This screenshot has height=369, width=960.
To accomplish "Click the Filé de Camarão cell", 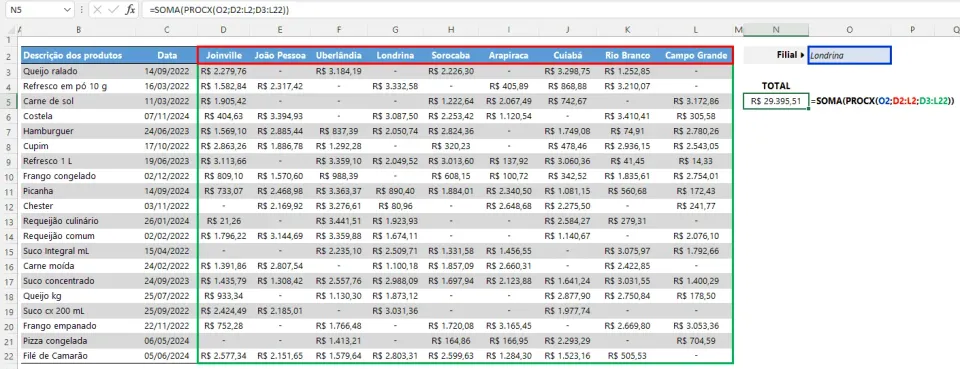I will point(78,356).
